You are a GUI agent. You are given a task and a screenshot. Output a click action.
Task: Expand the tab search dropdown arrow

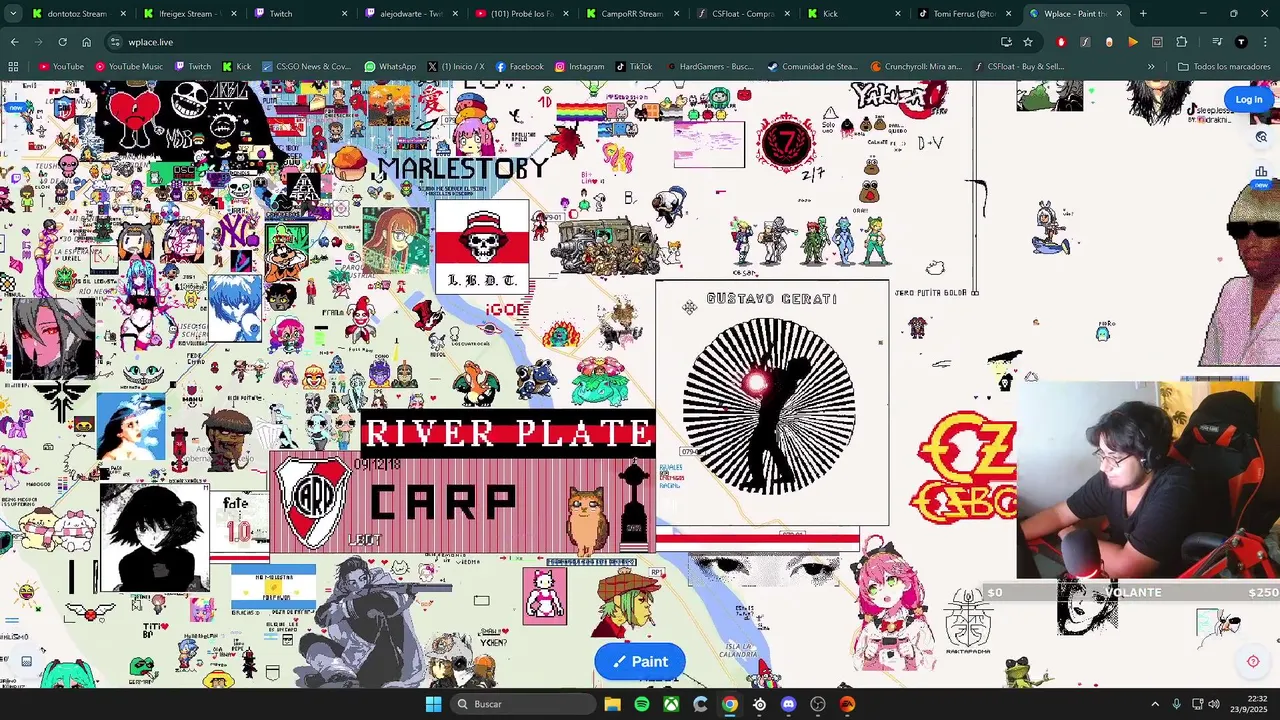pyautogui.click(x=13, y=14)
